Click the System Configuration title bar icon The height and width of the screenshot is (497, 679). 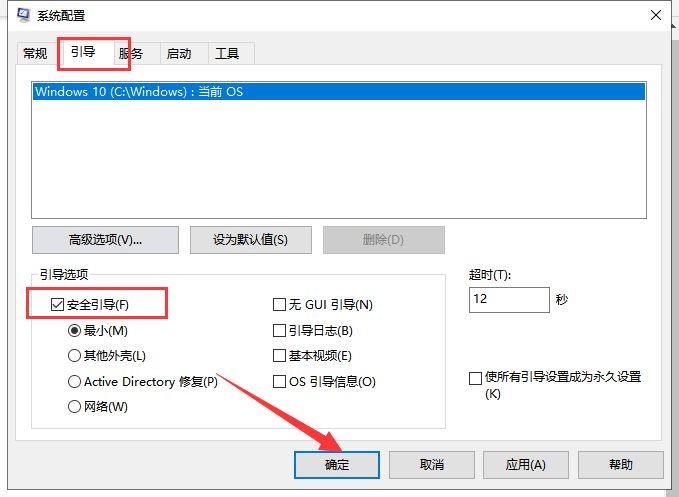[x=23, y=15]
